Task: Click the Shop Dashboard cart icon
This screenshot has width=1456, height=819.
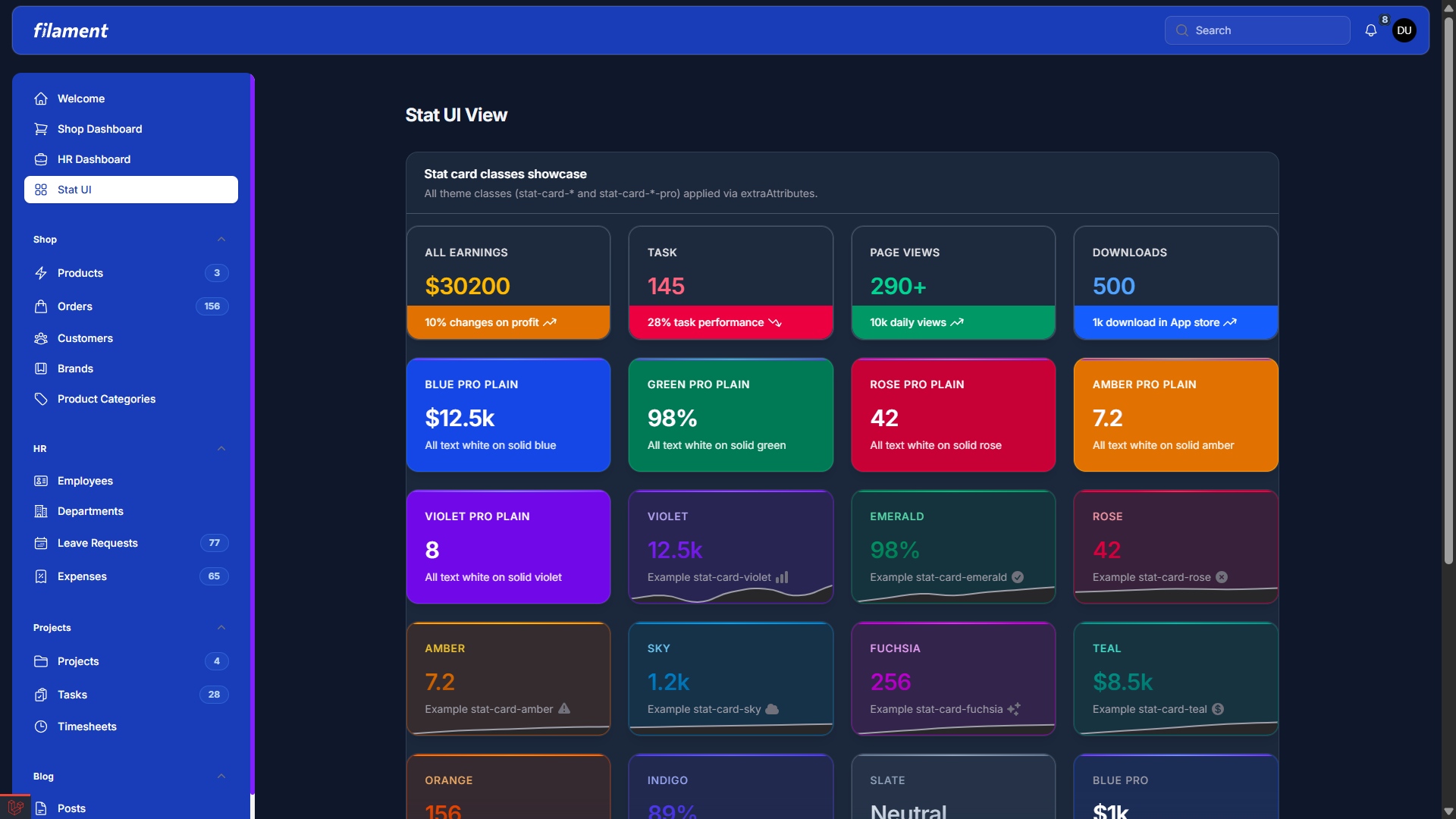Action: pos(41,129)
